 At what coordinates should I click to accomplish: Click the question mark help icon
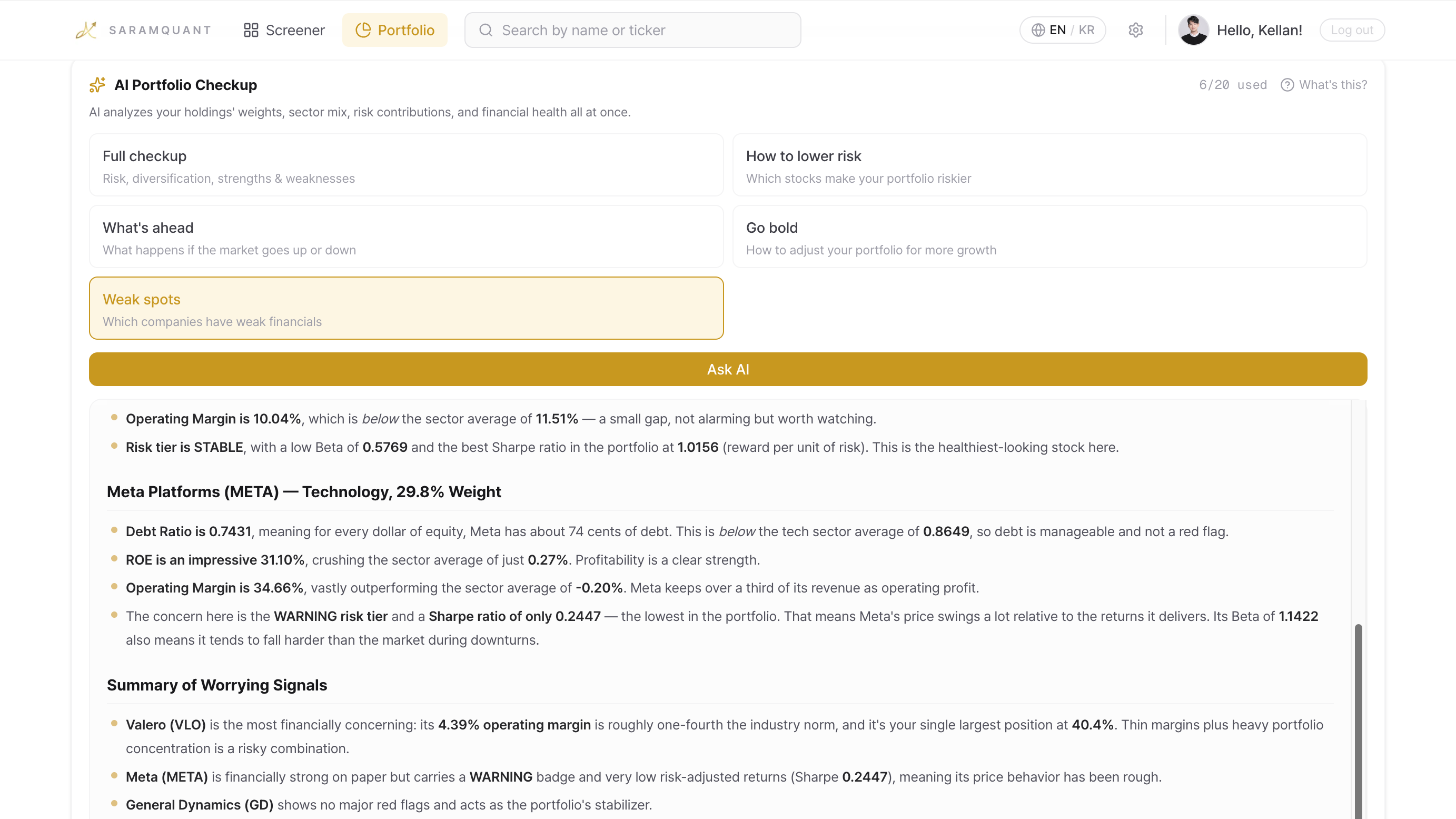click(x=1287, y=85)
